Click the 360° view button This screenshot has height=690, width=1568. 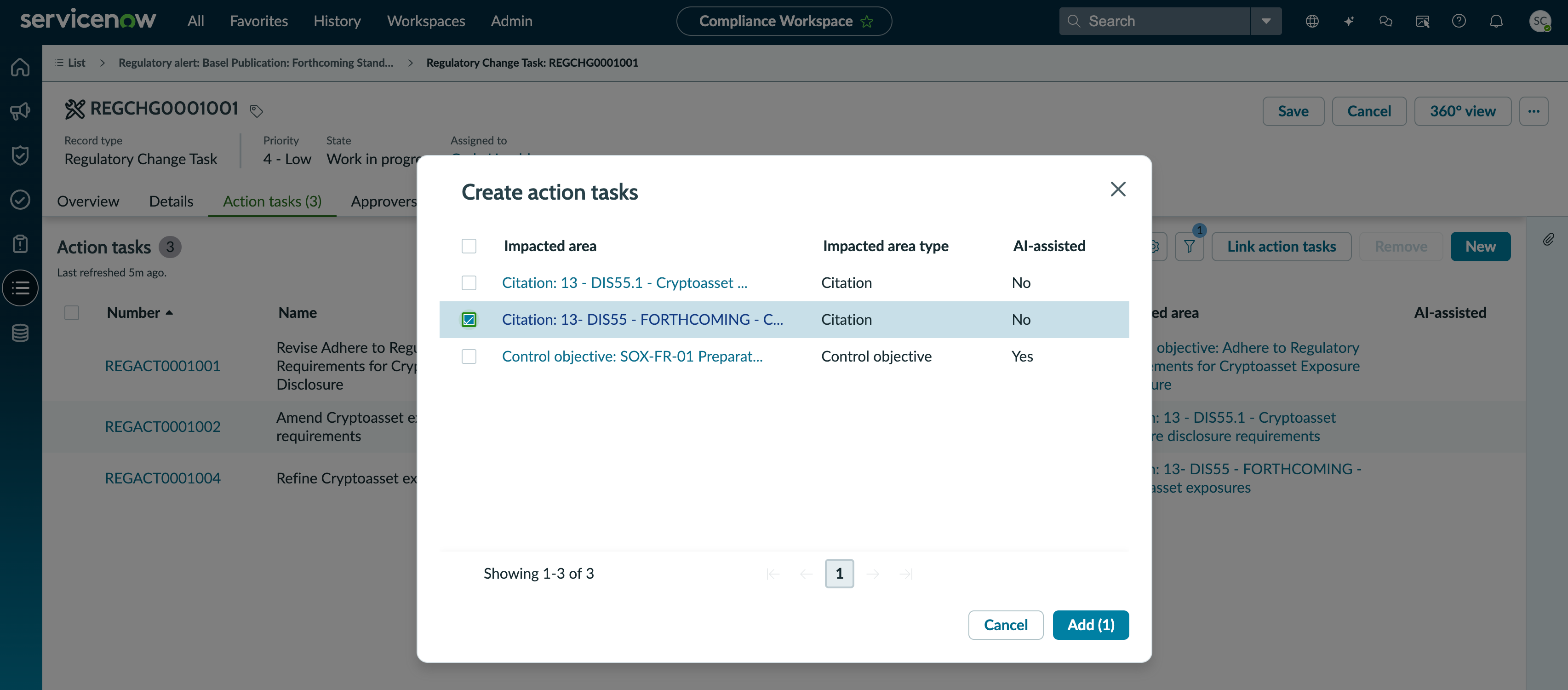[1462, 111]
